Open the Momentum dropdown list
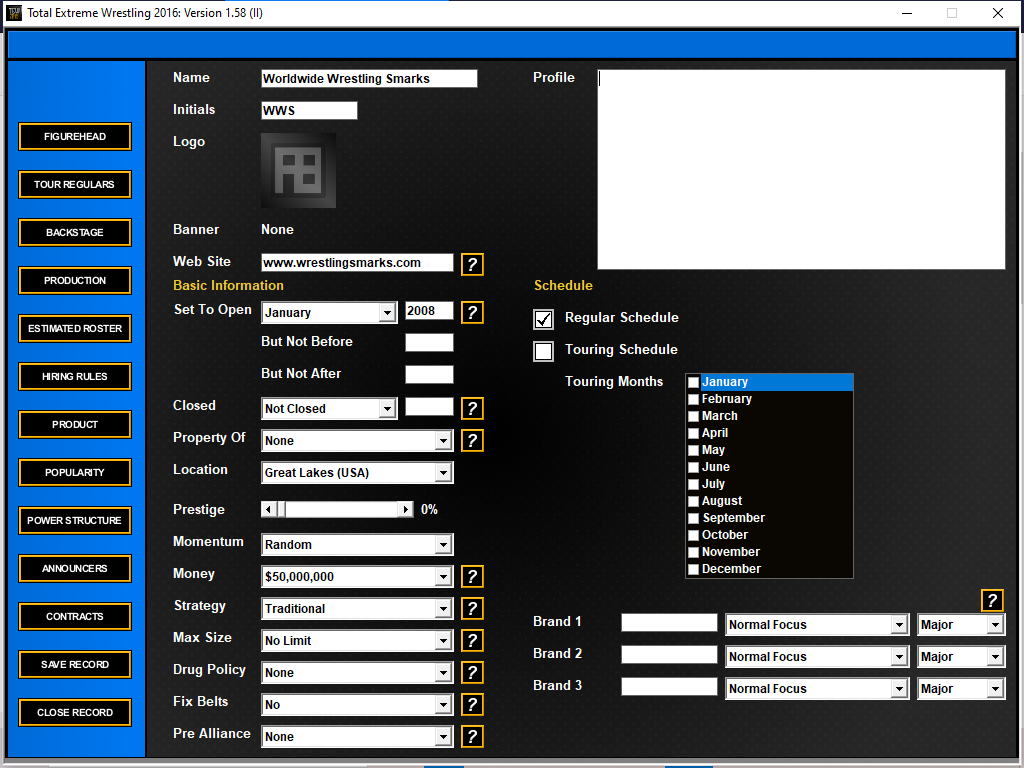Viewport: 1024px width, 768px height. pos(443,545)
